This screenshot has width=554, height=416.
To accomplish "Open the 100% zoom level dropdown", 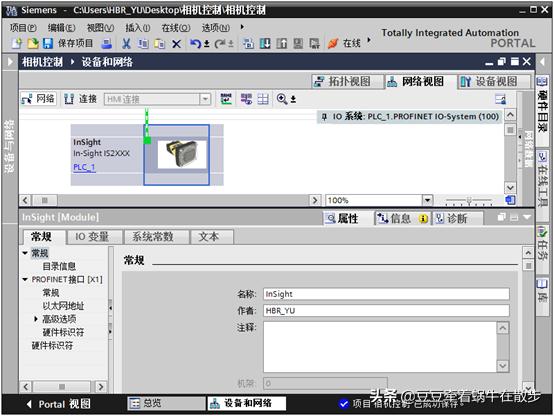I will 428,200.
